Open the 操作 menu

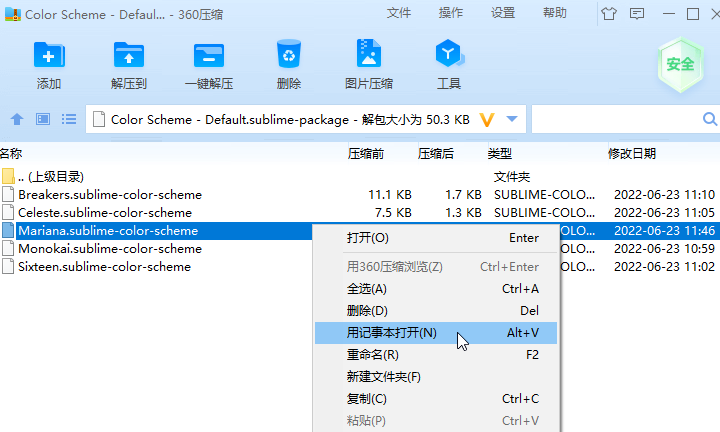450,13
